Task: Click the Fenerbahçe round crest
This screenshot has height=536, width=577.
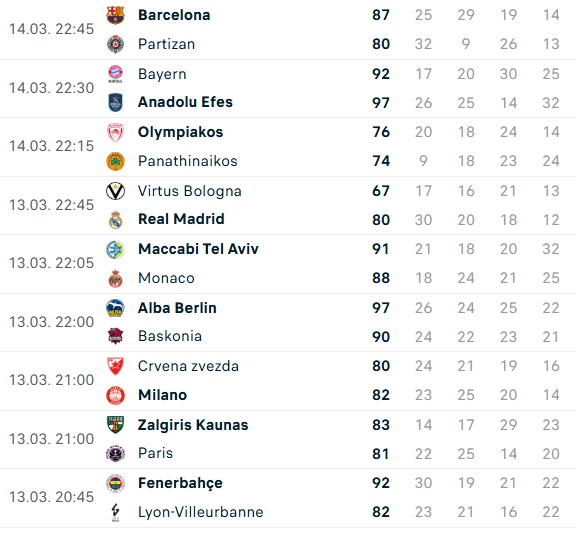Action: [115, 483]
